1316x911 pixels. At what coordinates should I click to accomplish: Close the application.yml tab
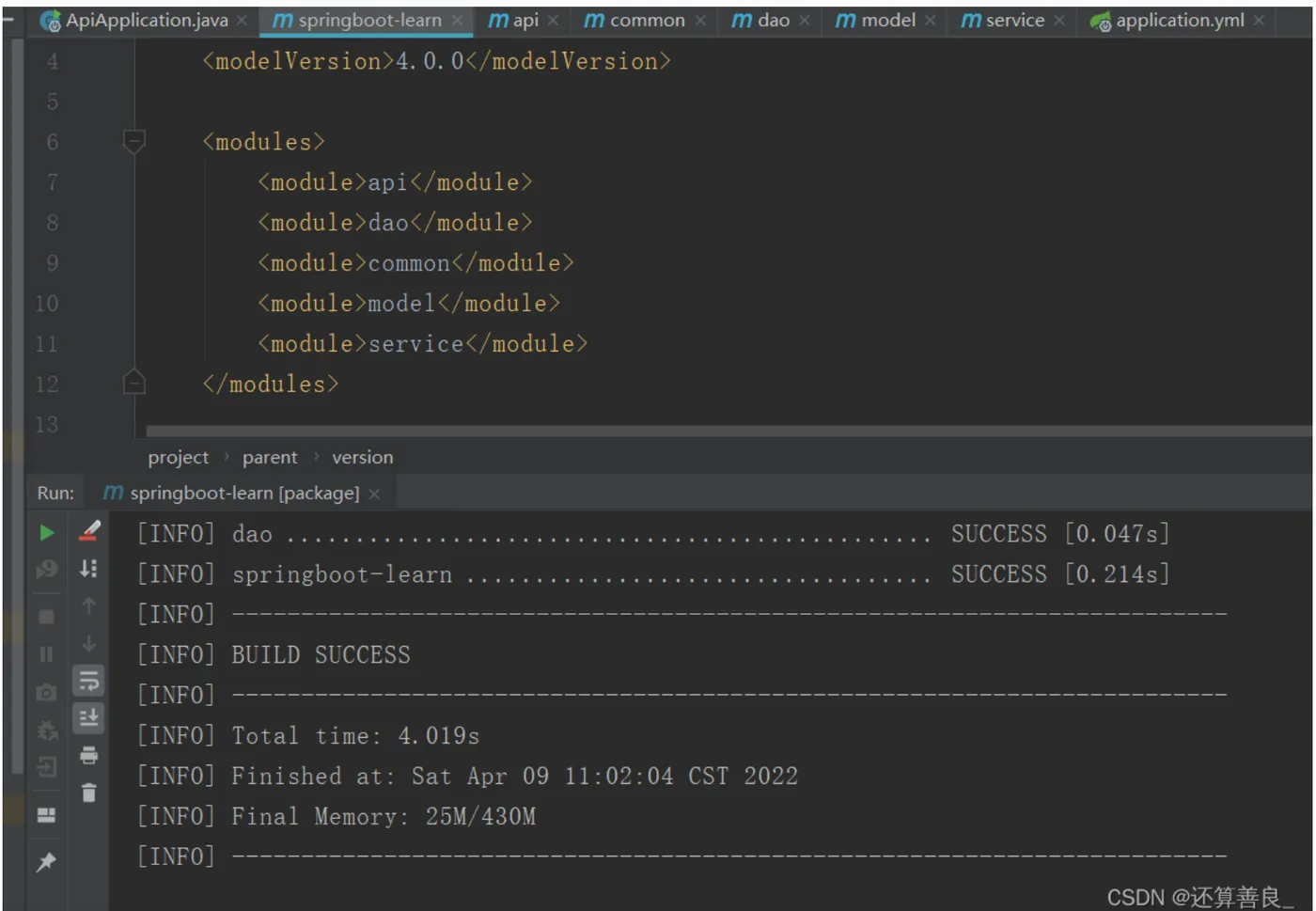pyautogui.click(x=1259, y=21)
